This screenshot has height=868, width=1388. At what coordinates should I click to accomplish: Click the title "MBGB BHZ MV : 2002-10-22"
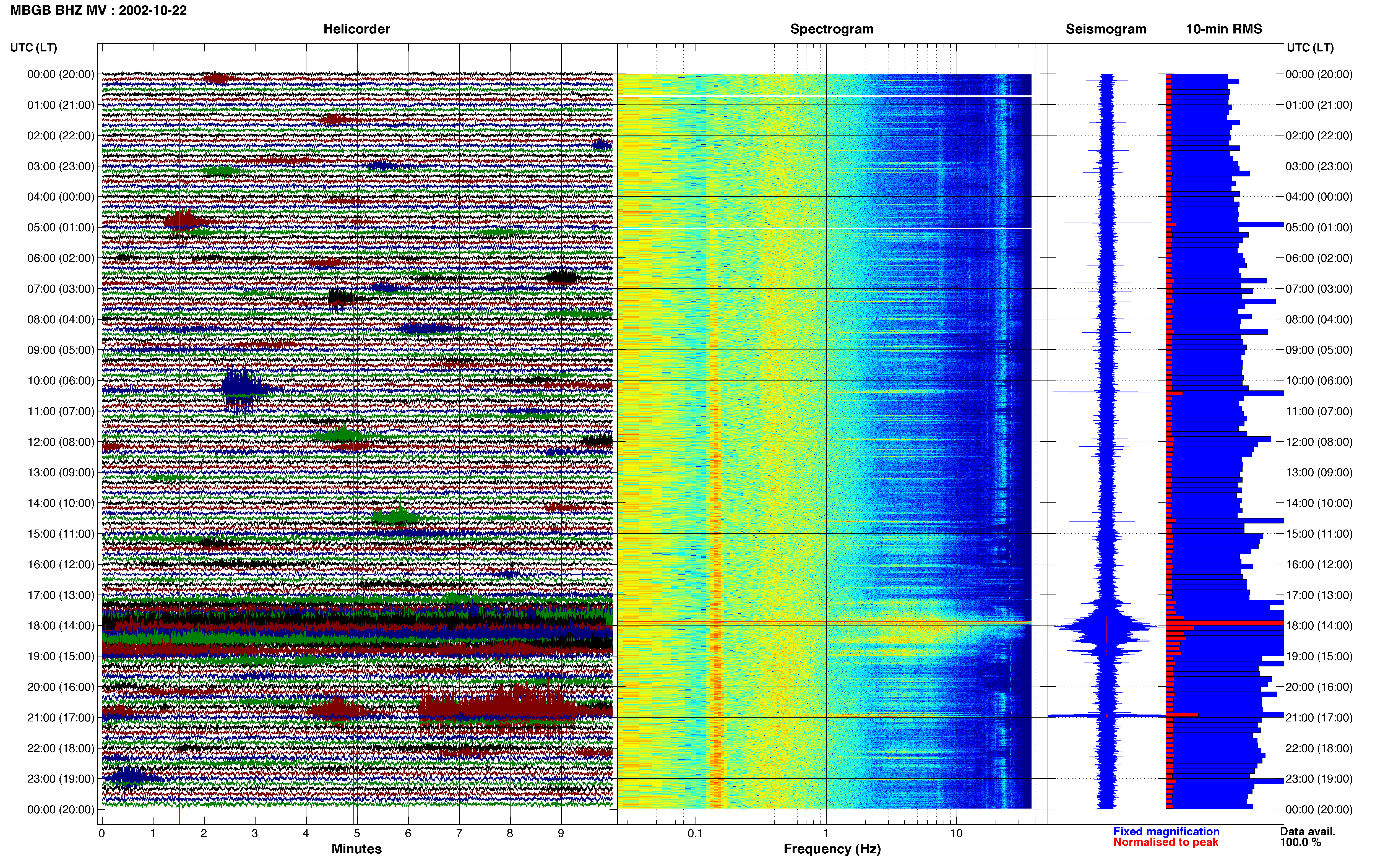(x=99, y=10)
